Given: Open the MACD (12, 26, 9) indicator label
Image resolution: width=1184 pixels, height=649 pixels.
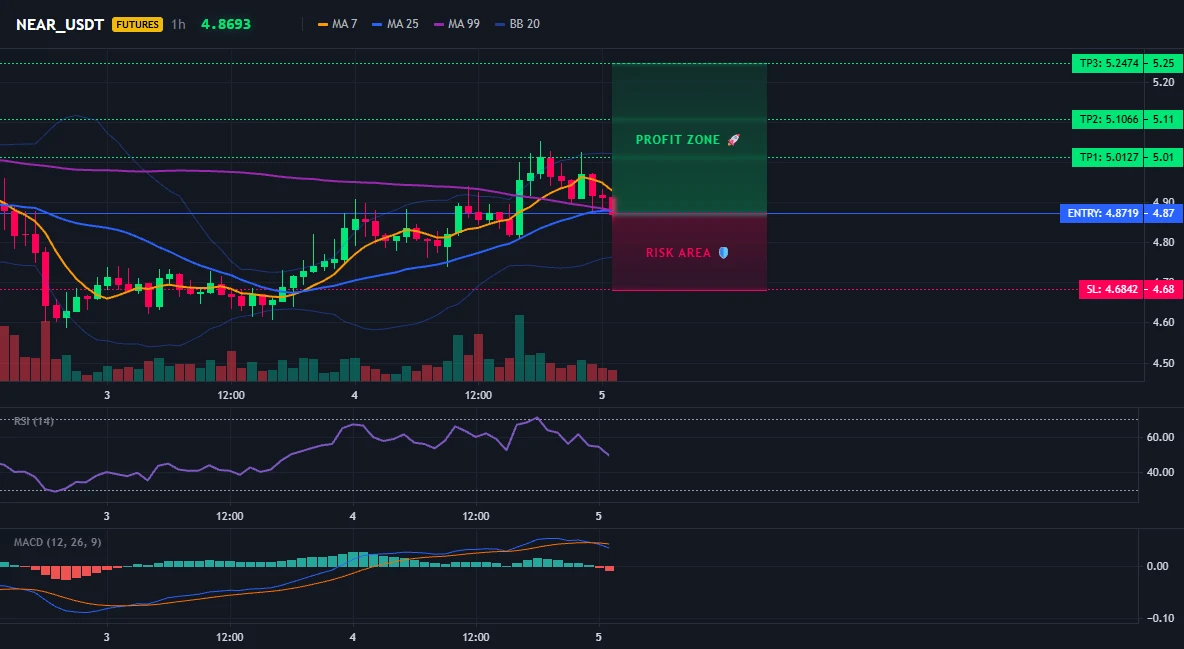Looking at the screenshot, I should click(57, 542).
